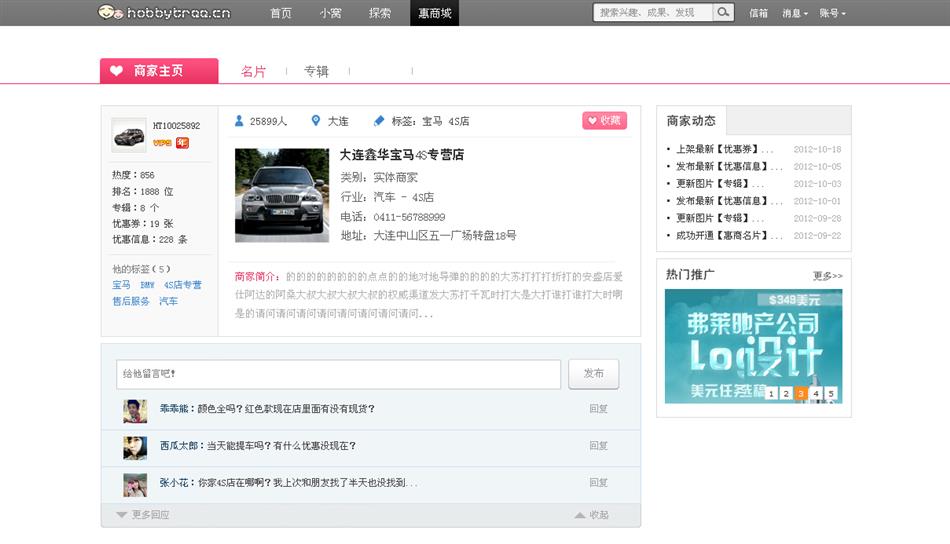Image resolution: width=950 pixels, height=544 pixels.
Task: Click the VIP badge under HT10025892
Action: pos(162,143)
